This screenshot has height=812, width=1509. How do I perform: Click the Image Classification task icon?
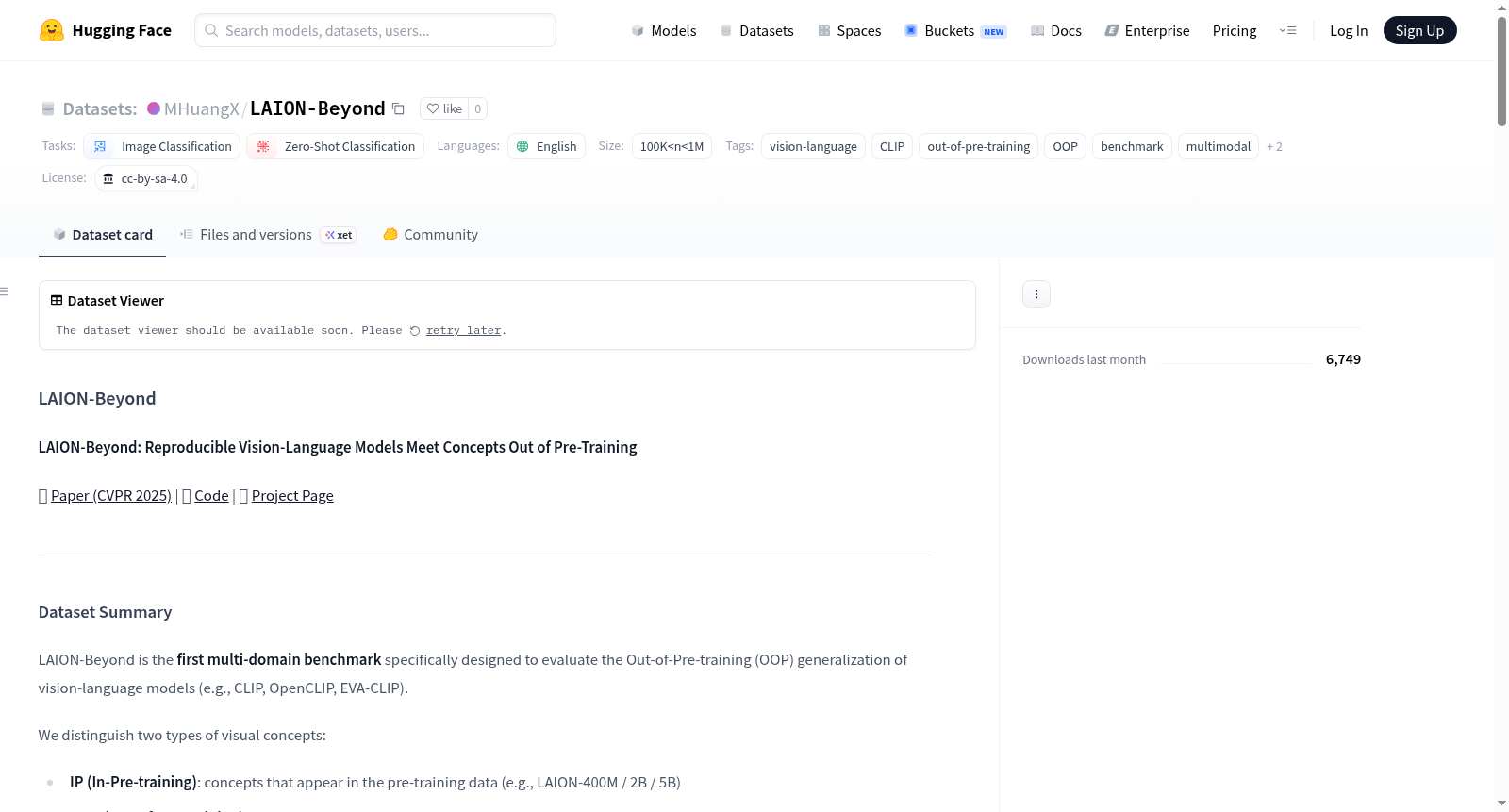pyautogui.click(x=100, y=146)
